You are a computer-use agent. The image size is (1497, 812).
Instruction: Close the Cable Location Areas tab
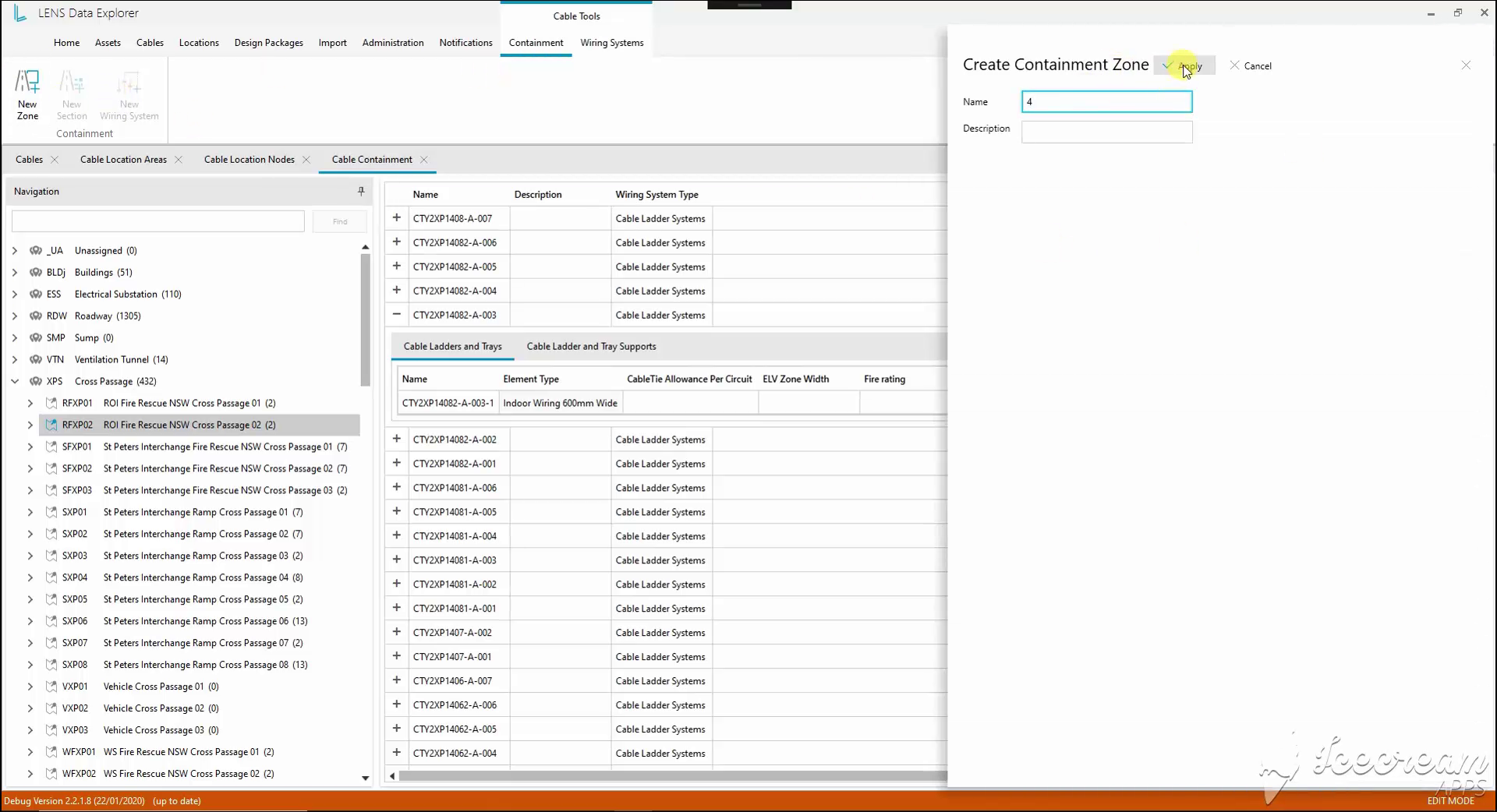pyautogui.click(x=179, y=160)
